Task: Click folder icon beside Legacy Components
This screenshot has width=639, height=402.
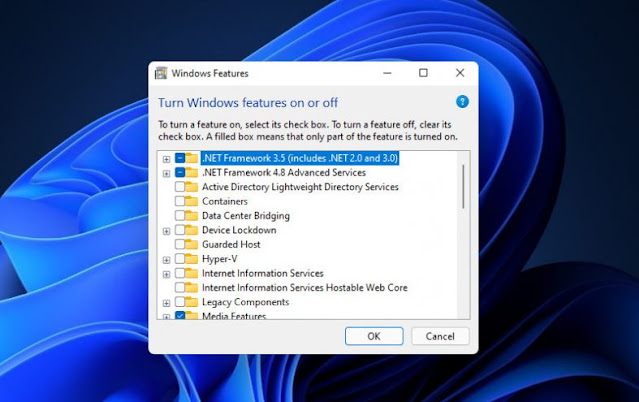Action: tap(192, 302)
